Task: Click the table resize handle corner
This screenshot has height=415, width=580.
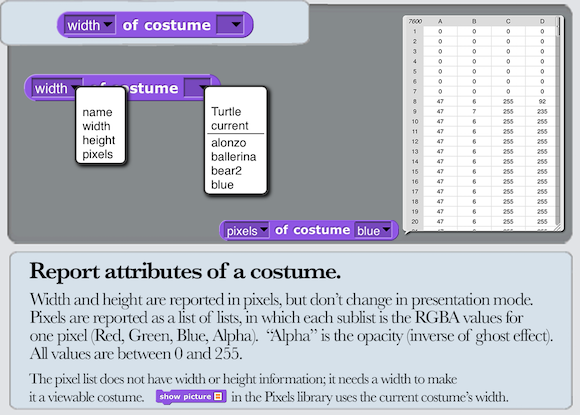Action: pos(558,227)
